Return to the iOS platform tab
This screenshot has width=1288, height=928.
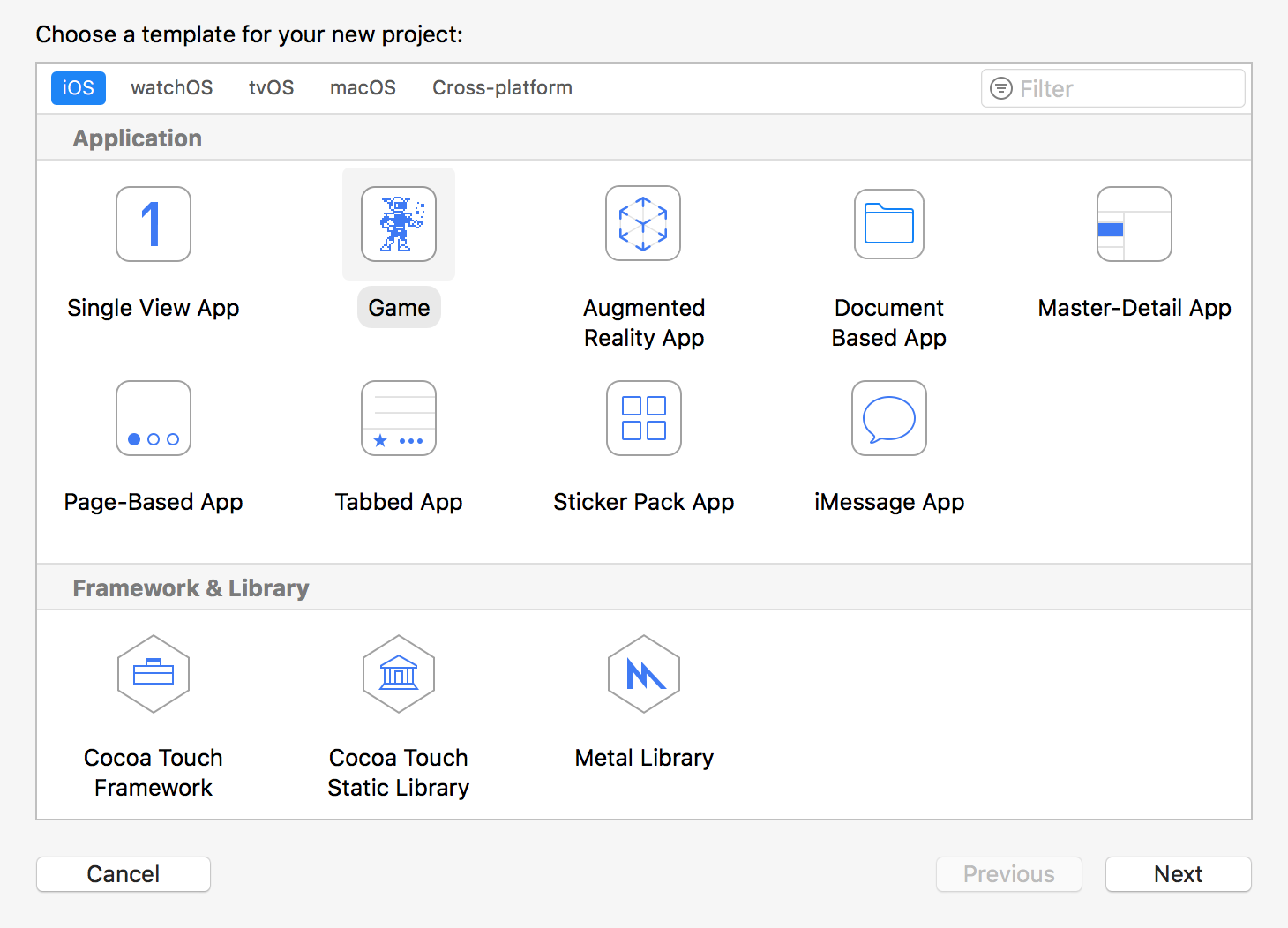pos(78,87)
